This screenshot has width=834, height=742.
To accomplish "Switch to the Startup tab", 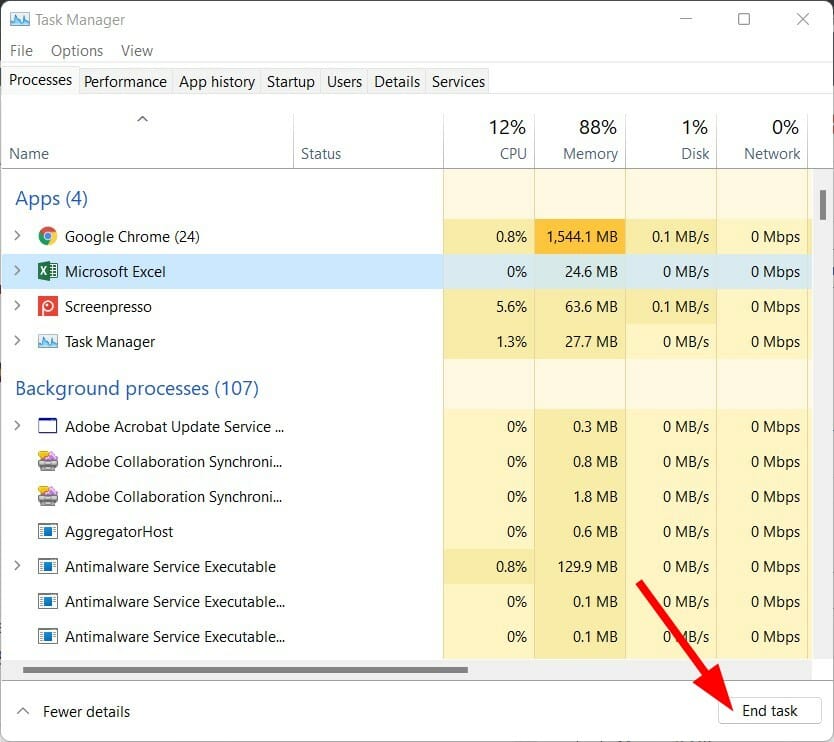I will [290, 81].
